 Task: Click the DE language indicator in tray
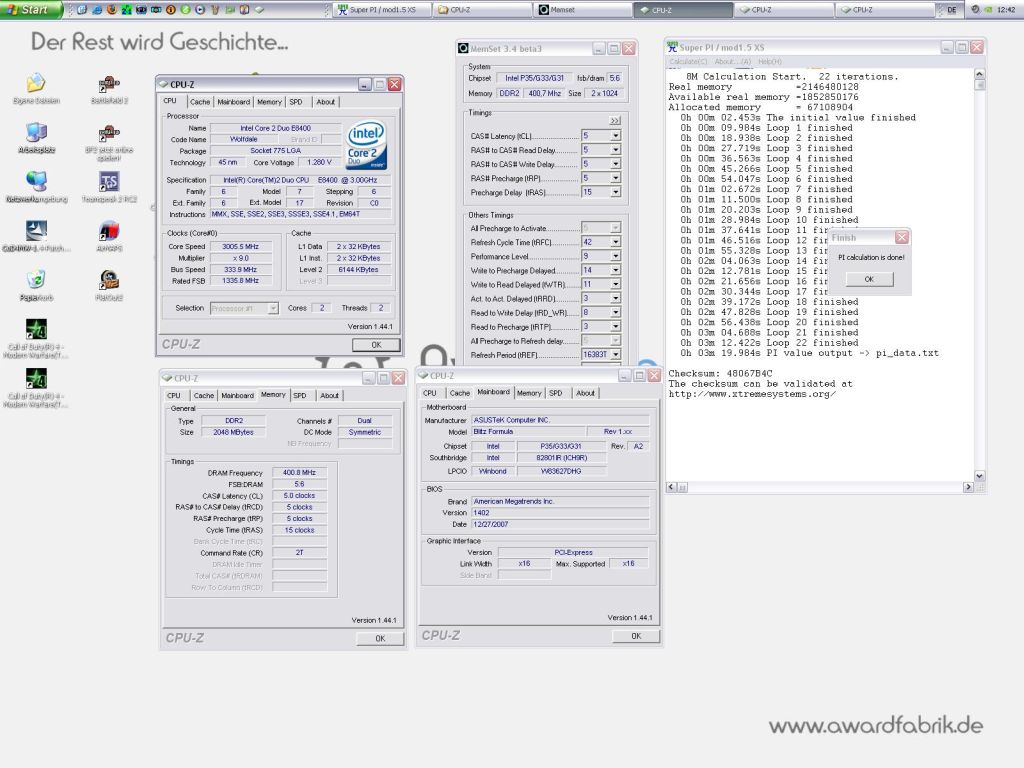(x=952, y=10)
